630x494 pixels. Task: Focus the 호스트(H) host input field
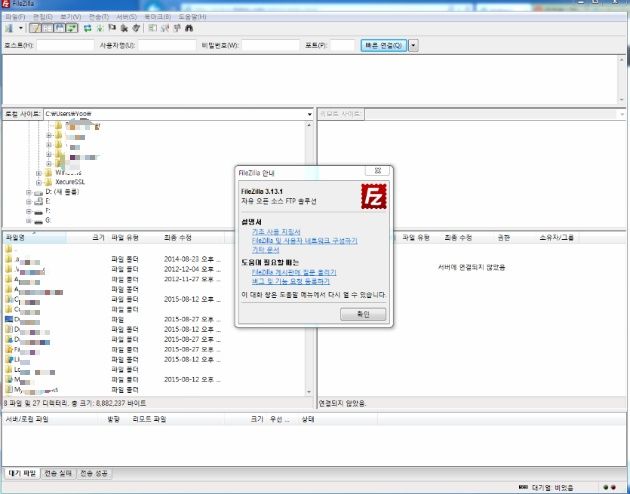click(x=65, y=45)
